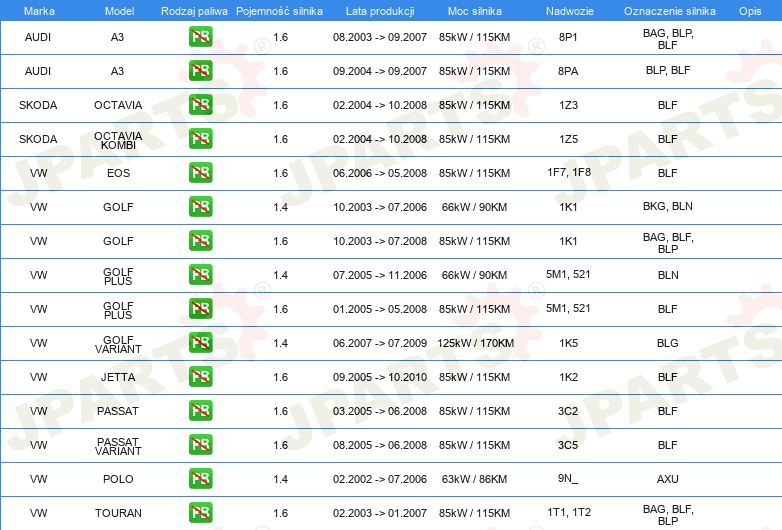Click the Rodzaj paliwa column header
This screenshot has height=530, width=782.
194,11
